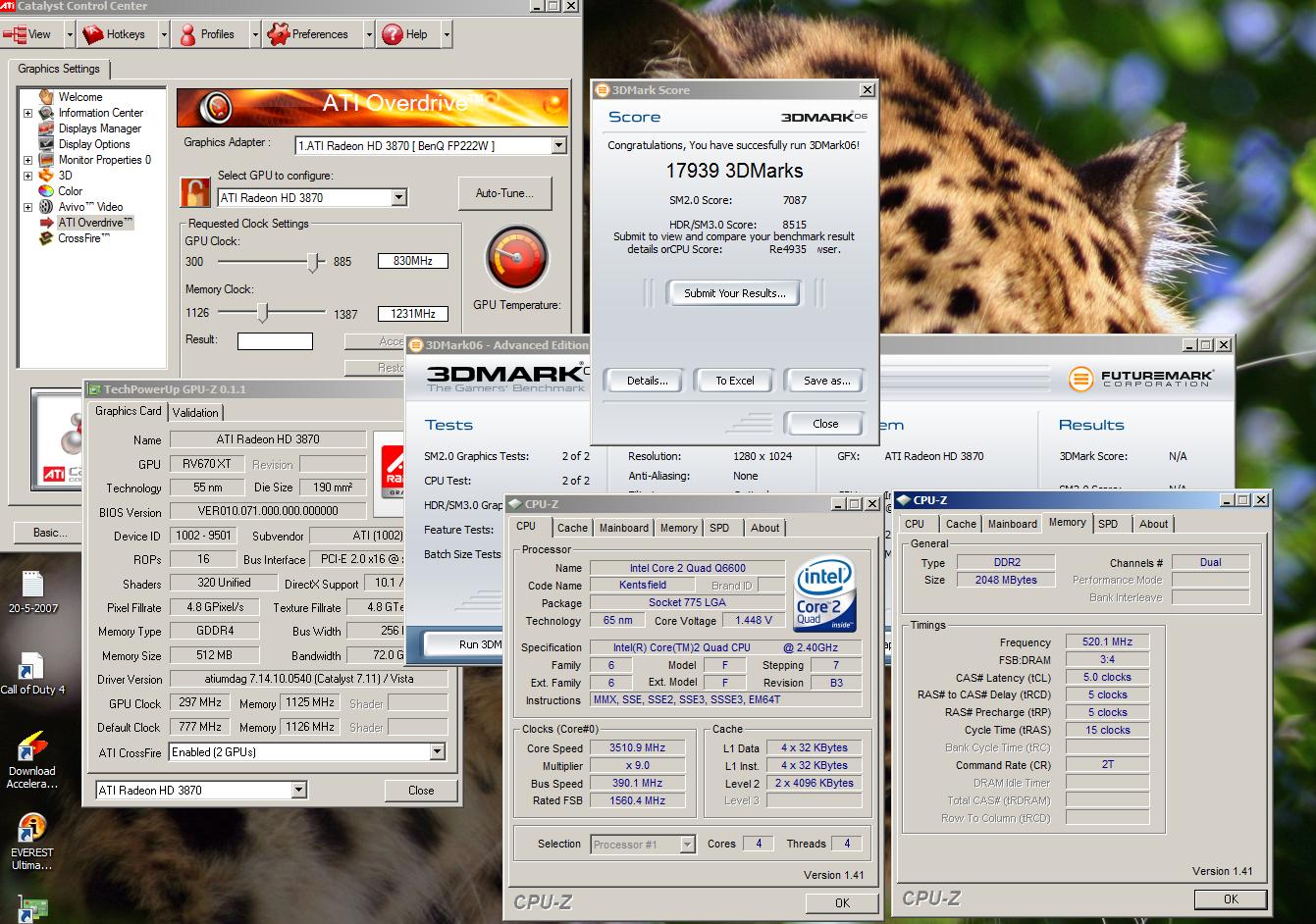Screen dimensions: 1316x924
Task: Open Hotkeys in Catalyst toolbar
Action: click(115, 34)
